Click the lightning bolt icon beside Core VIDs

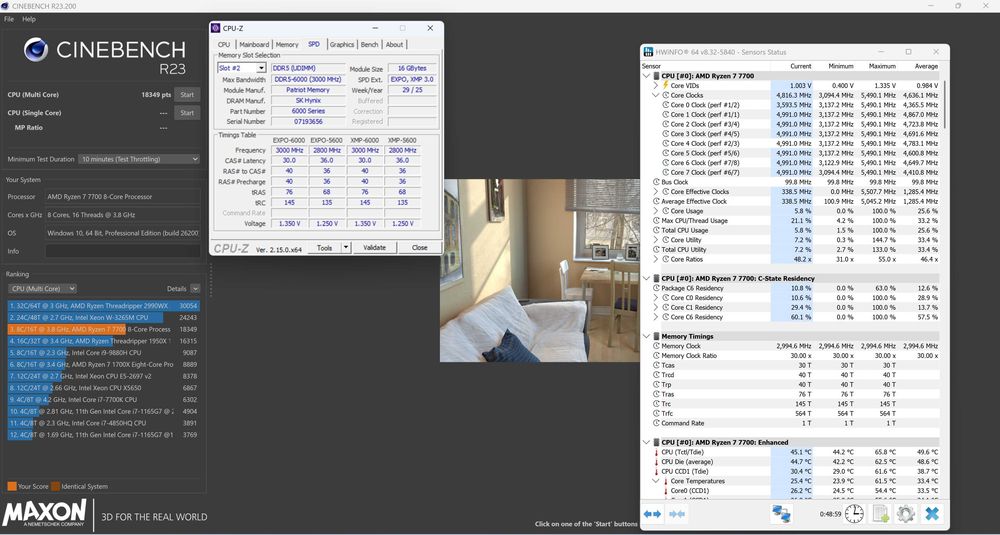click(666, 85)
